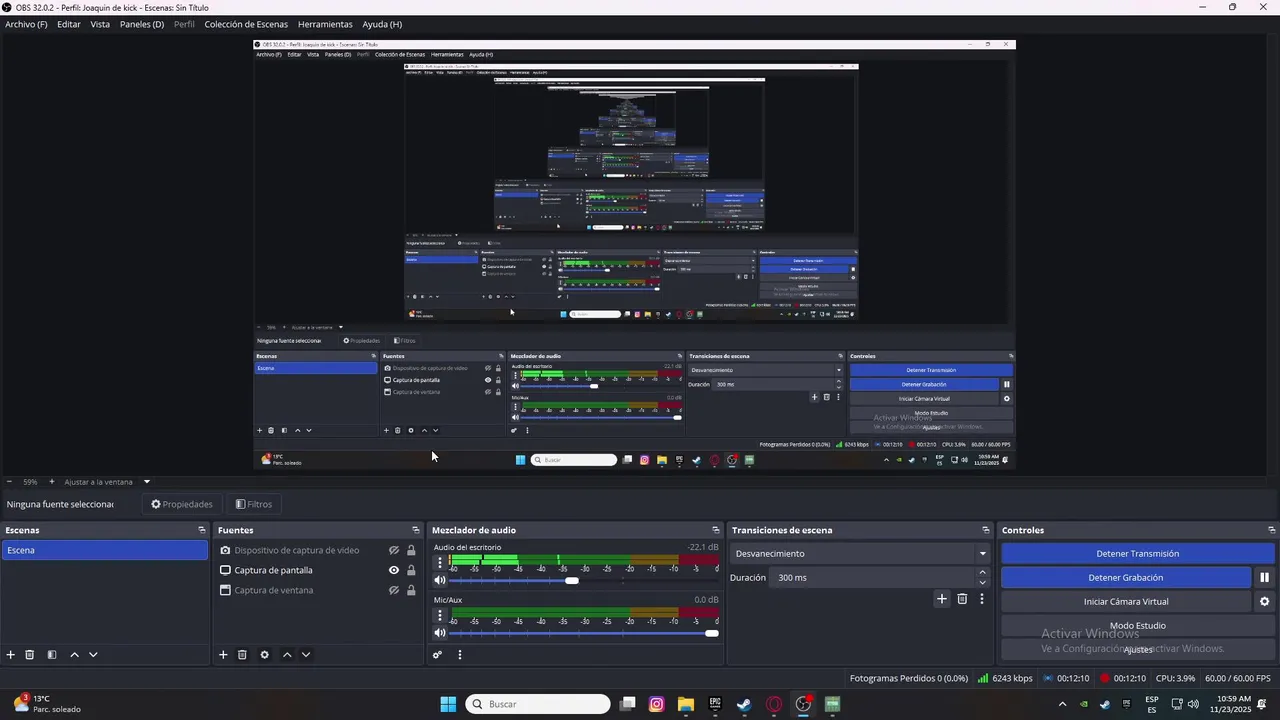Image resolution: width=1280 pixels, height=720 pixels.
Task: Undock the Transiciones de escena panel
Action: (x=986, y=530)
